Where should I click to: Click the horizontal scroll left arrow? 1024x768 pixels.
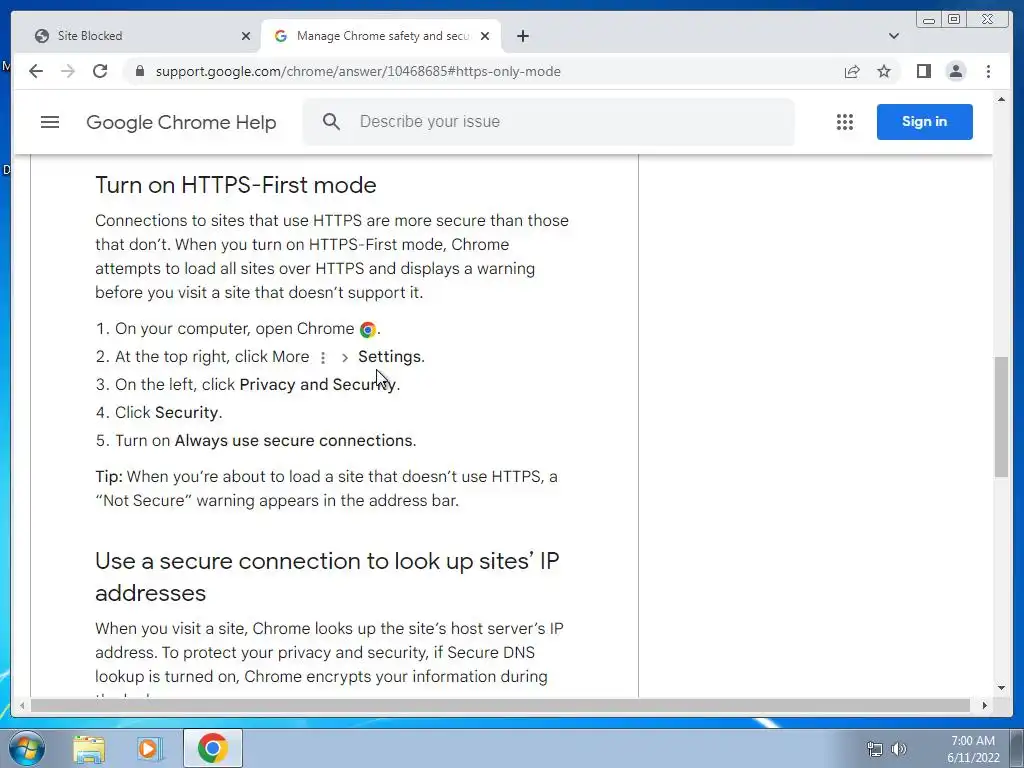point(22,705)
